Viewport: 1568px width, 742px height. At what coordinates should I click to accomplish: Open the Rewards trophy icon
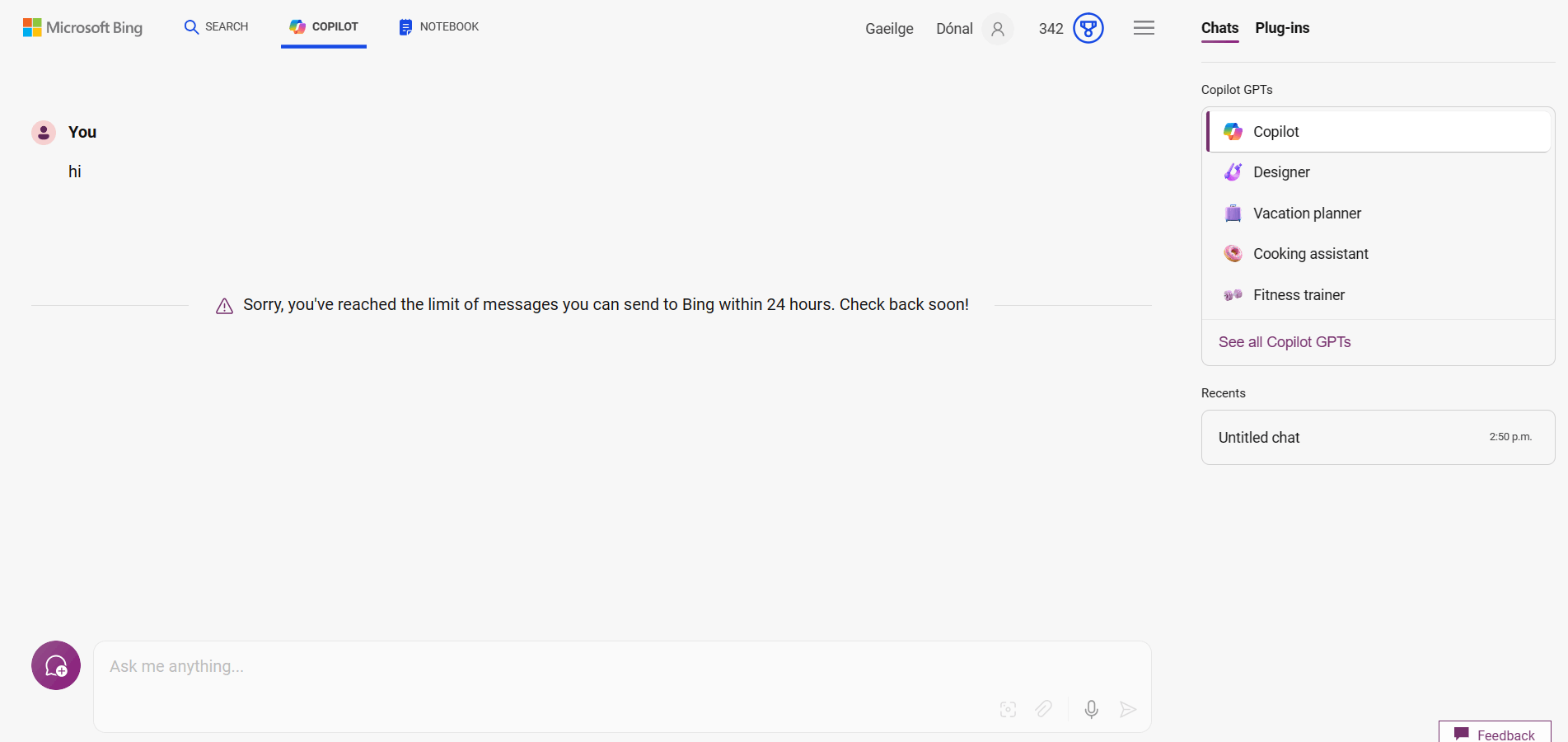tap(1088, 28)
